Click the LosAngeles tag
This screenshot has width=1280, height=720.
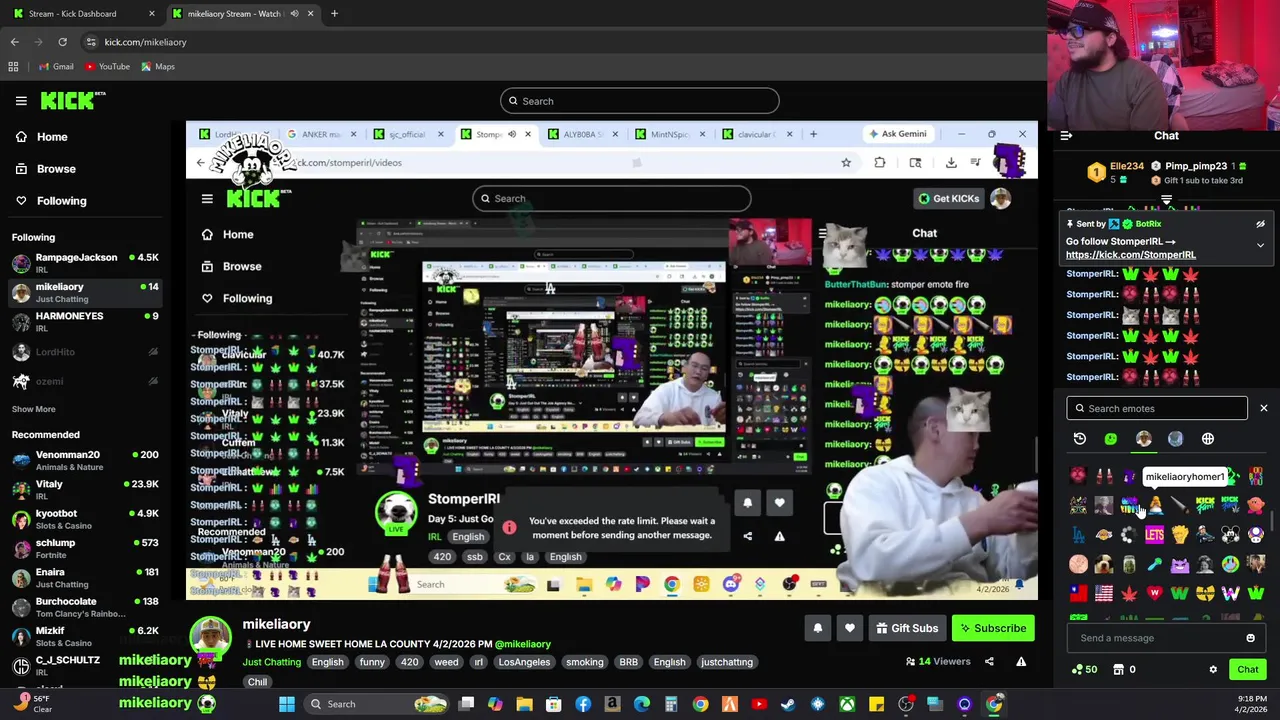point(524,662)
